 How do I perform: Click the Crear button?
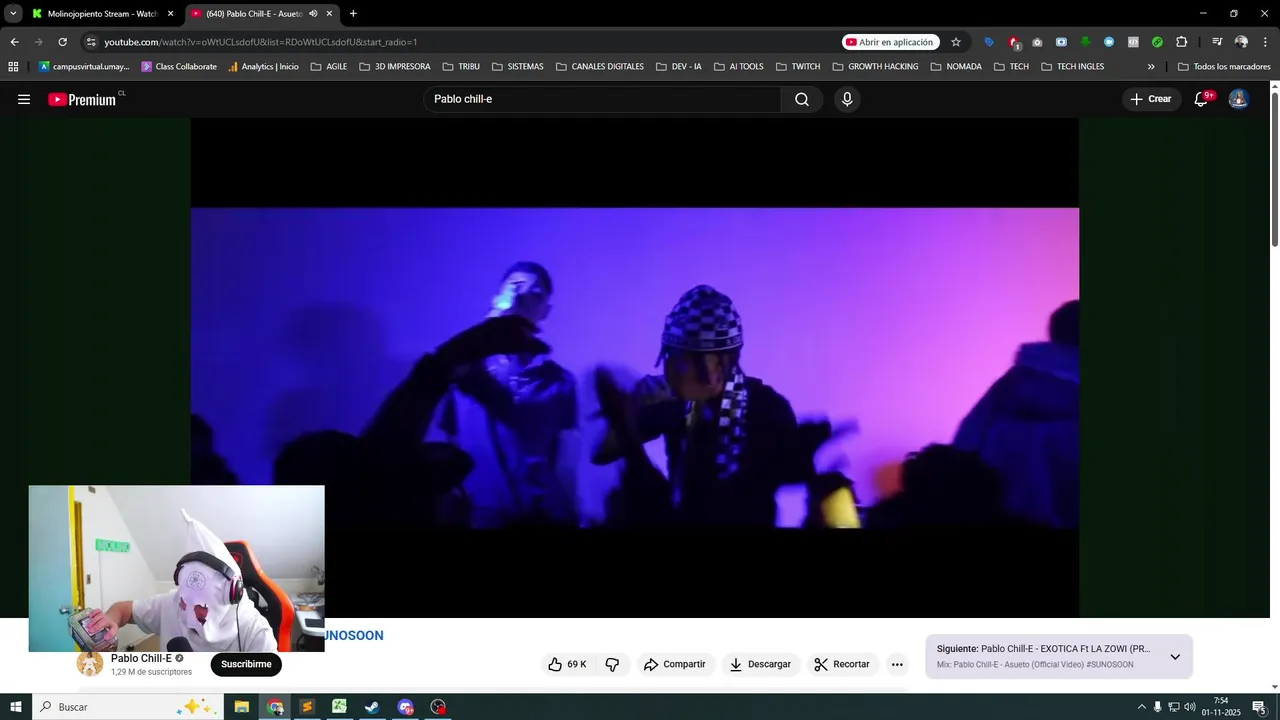tap(1151, 99)
